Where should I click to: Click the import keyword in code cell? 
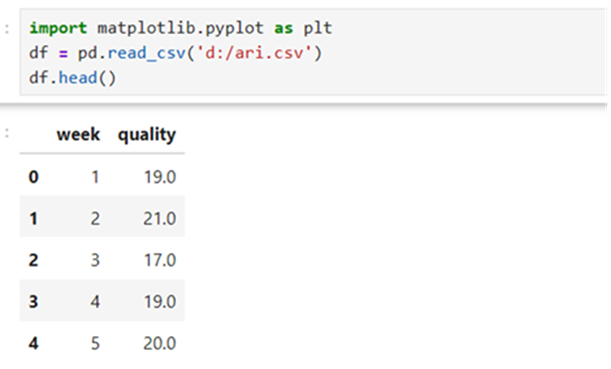[58, 28]
